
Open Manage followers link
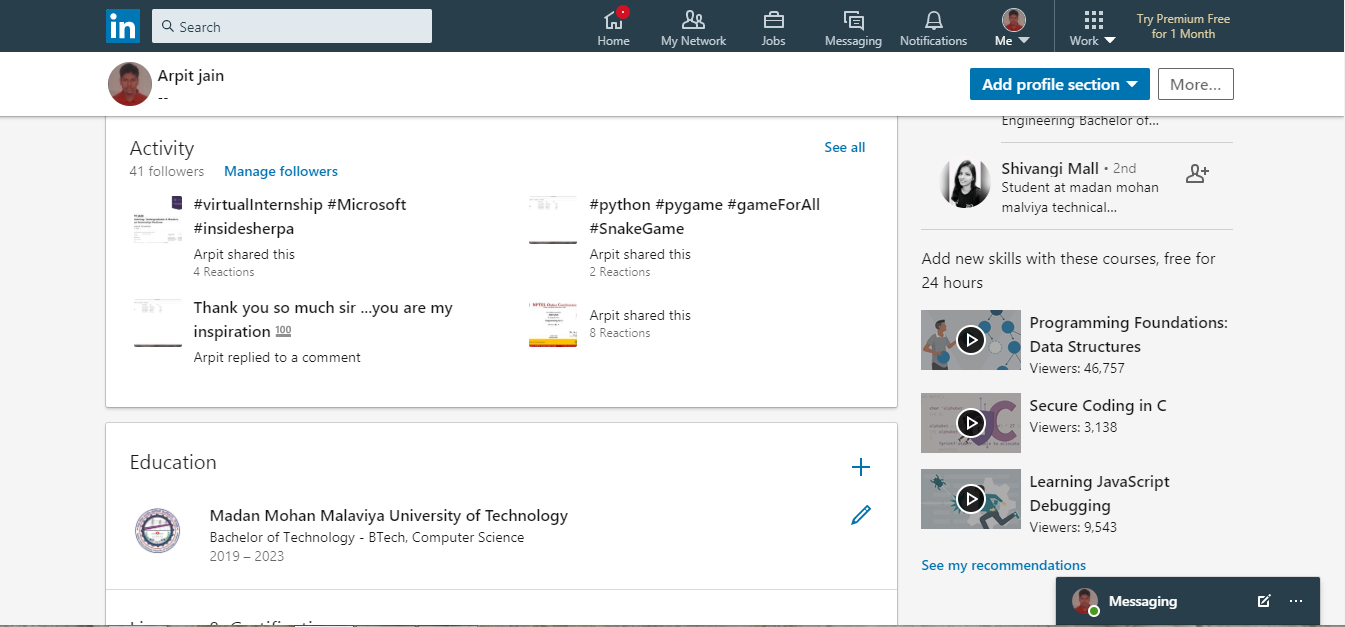(x=281, y=171)
